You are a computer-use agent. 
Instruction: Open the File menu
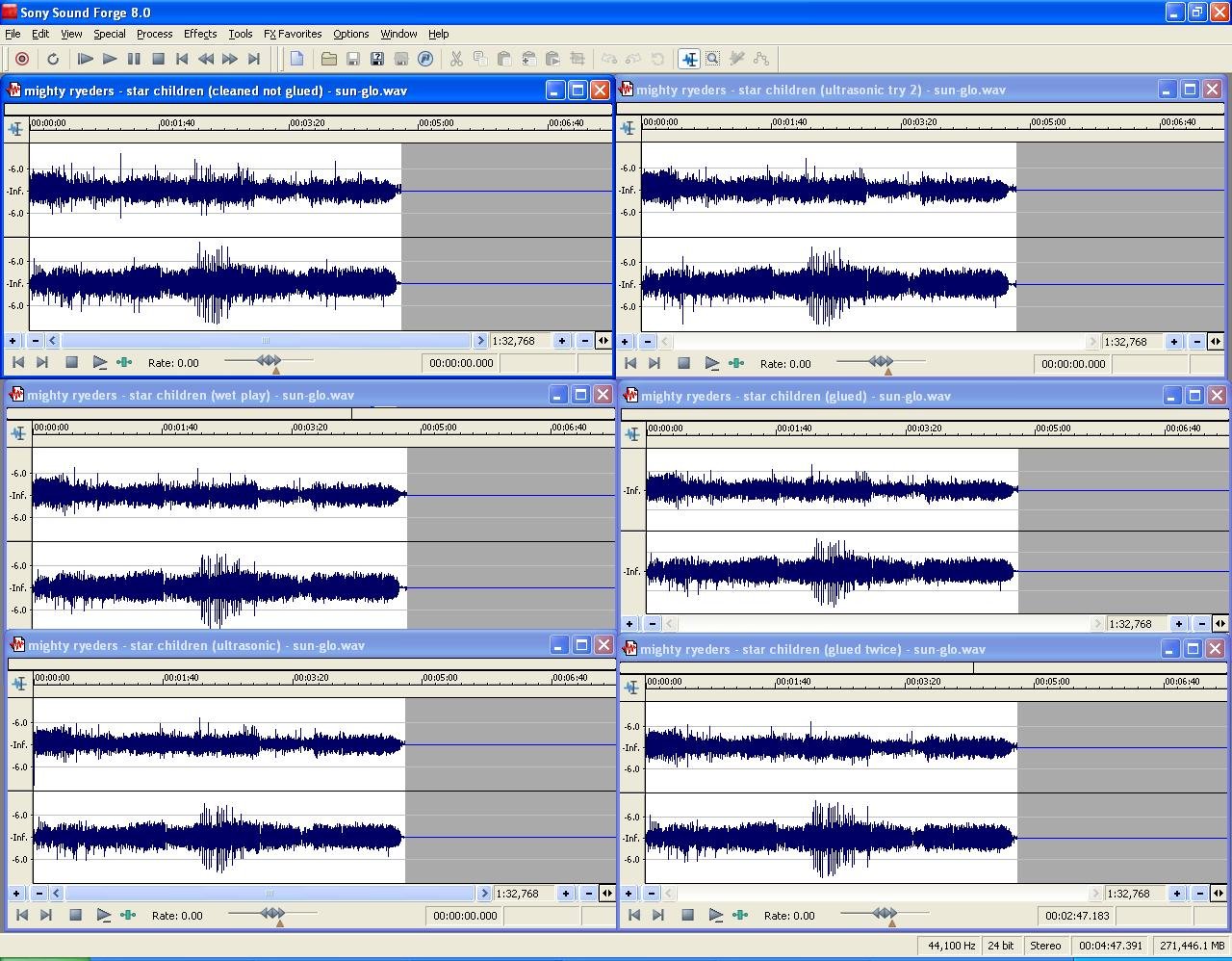pyautogui.click(x=13, y=34)
